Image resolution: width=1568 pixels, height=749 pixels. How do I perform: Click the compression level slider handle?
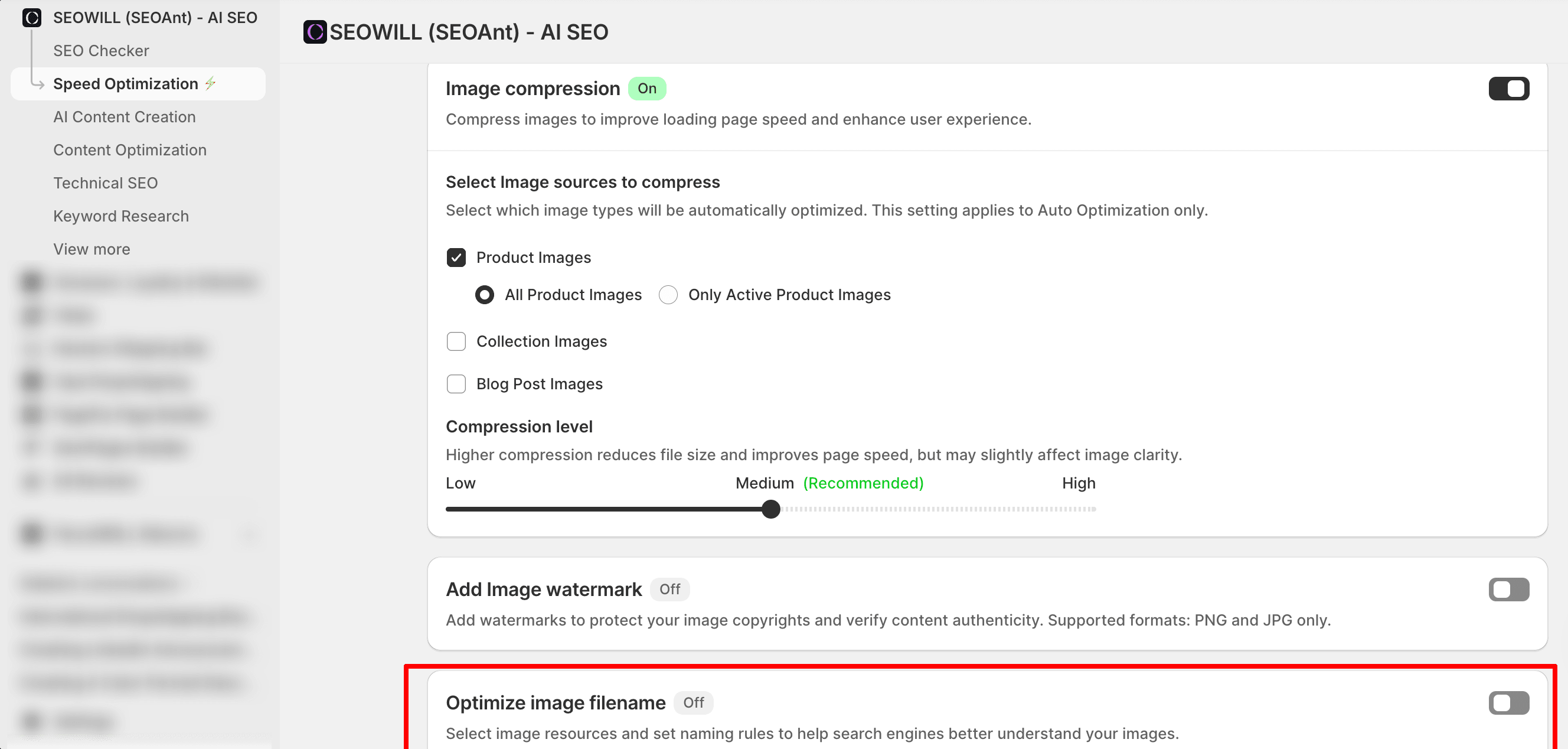(770, 509)
